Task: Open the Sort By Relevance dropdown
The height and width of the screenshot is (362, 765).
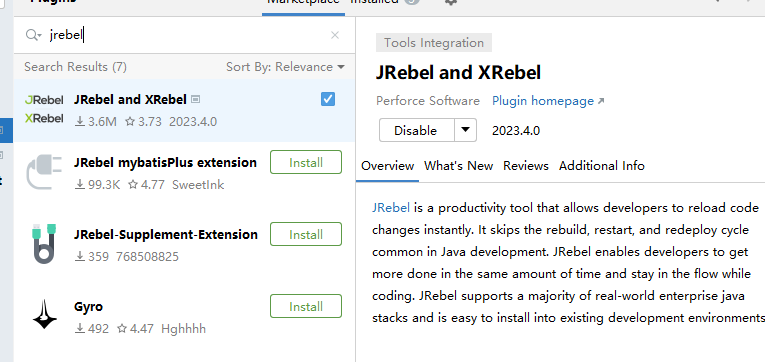Action: (285, 67)
